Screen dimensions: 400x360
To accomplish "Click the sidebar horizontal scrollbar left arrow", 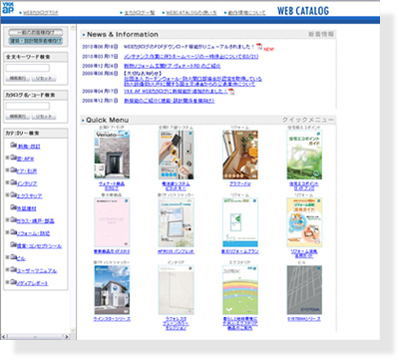I will coord(4,337).
